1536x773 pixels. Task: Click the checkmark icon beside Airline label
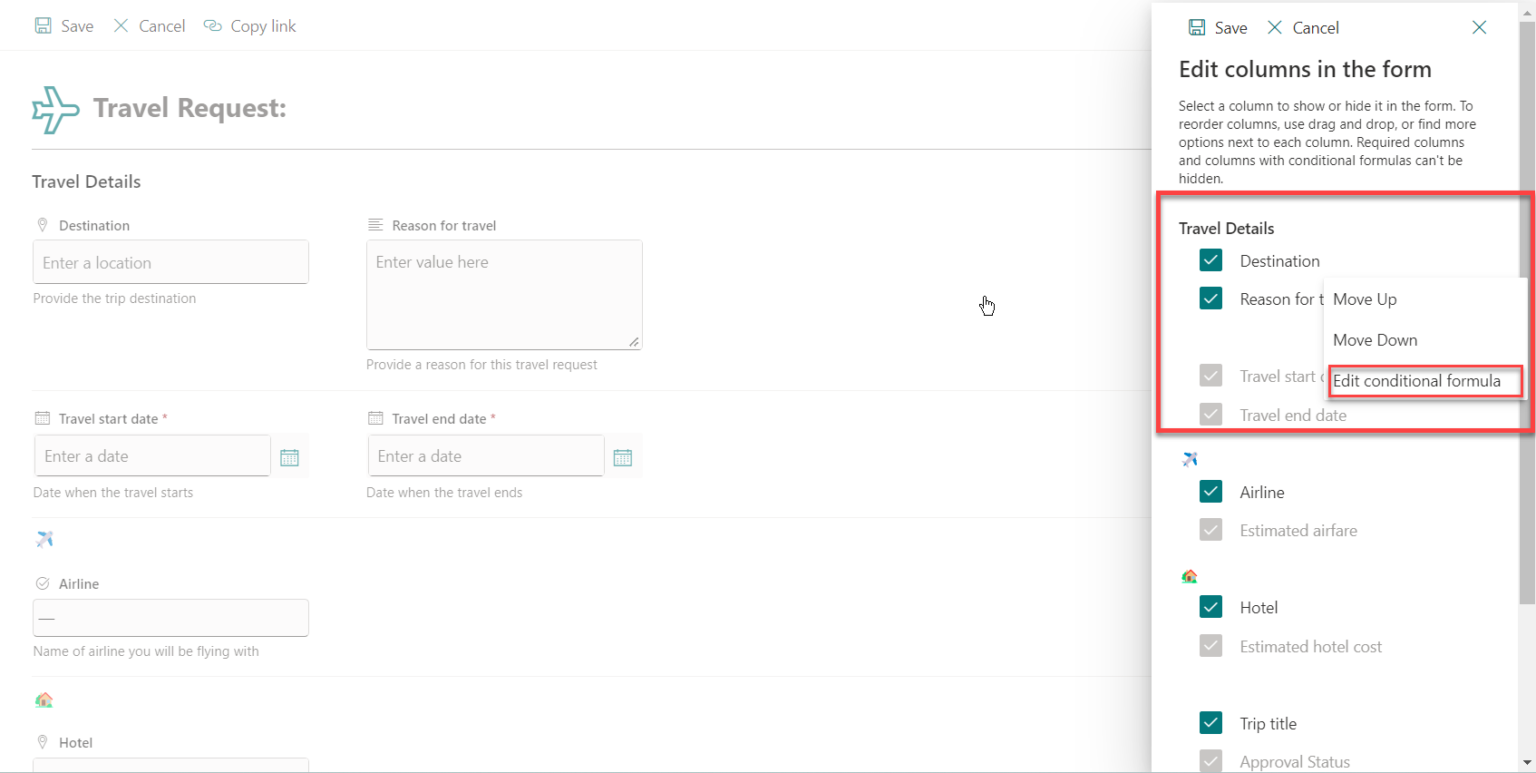pos(42,583)
